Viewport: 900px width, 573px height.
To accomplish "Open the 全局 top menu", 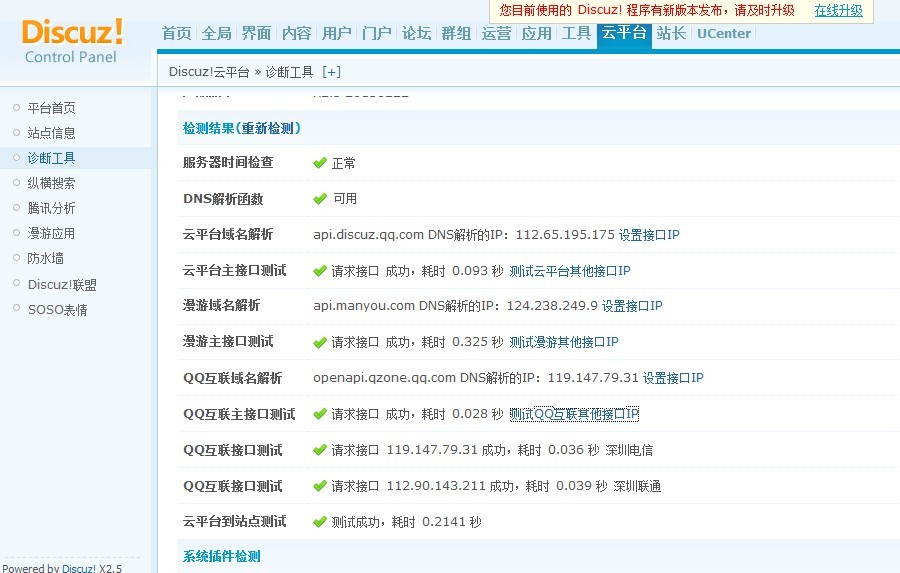I will click(216, 33).
